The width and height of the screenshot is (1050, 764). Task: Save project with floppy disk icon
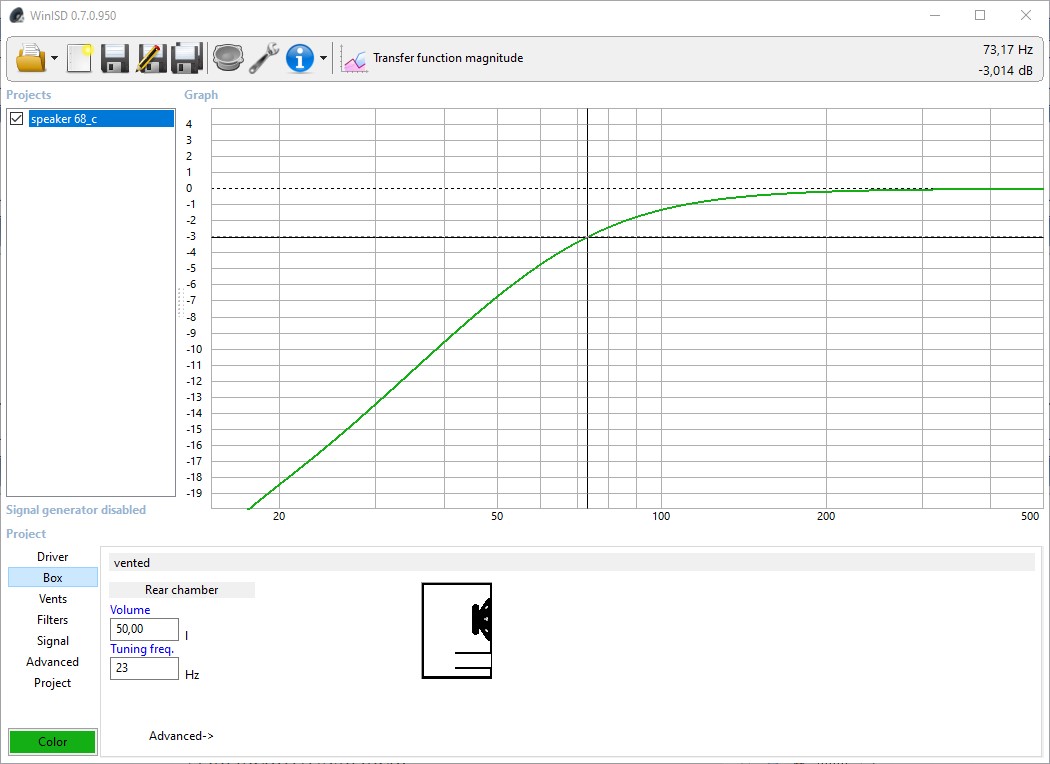click(x=115, y=58)
